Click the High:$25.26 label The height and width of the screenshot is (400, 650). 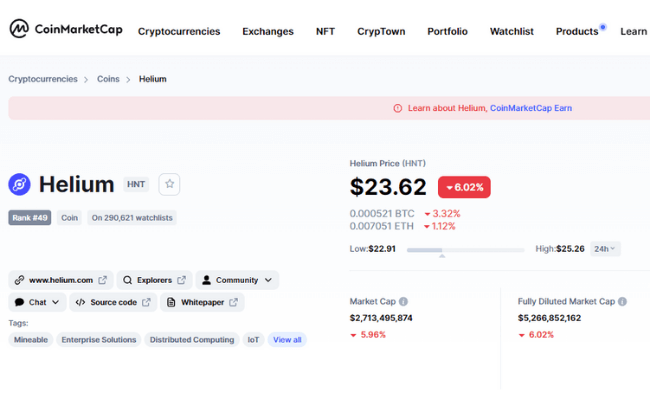click(x=560, y=249)
